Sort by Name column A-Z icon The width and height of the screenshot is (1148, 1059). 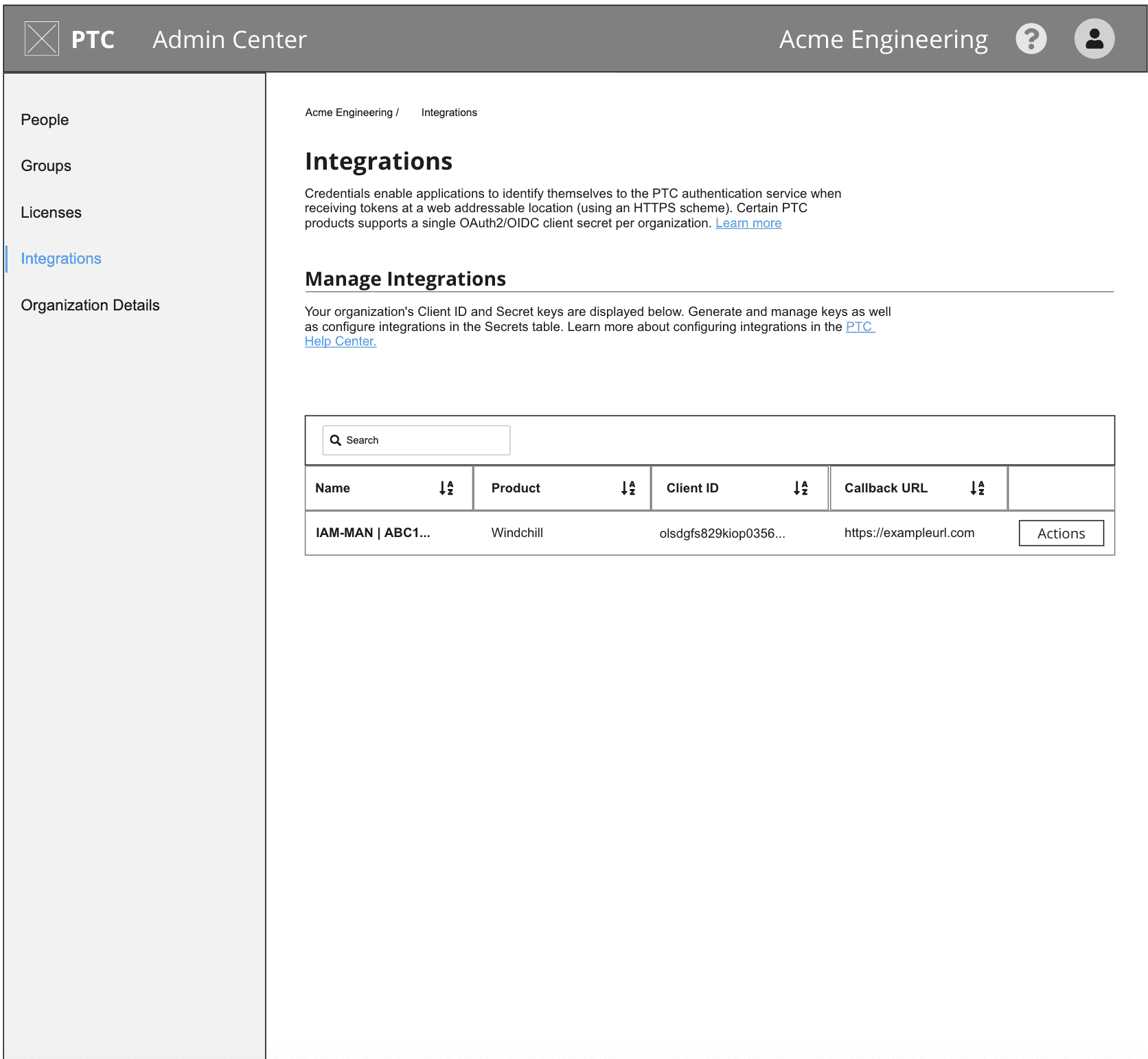point(446,488)
